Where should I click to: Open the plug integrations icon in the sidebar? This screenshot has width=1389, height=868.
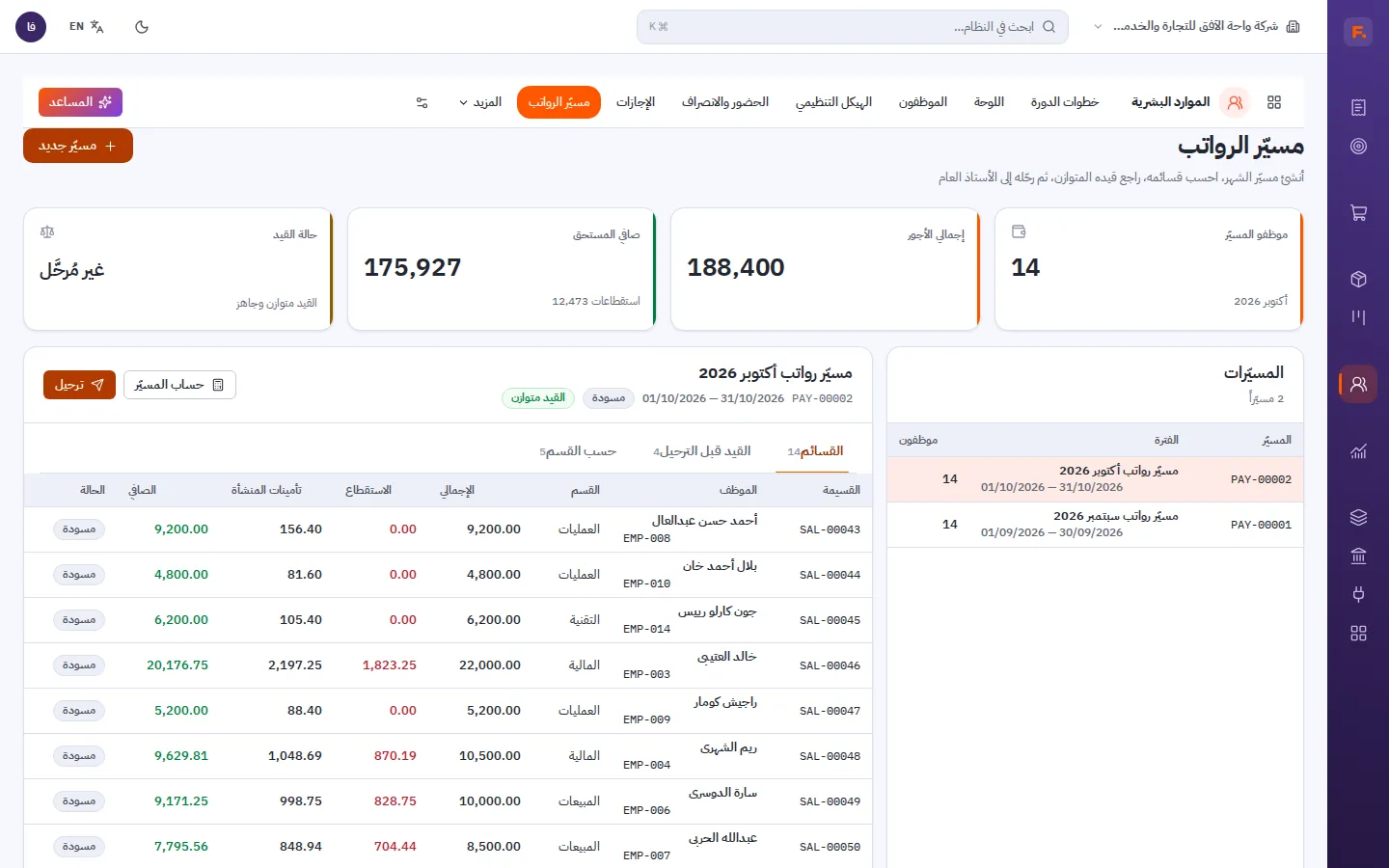click(x=1358, y=594)
